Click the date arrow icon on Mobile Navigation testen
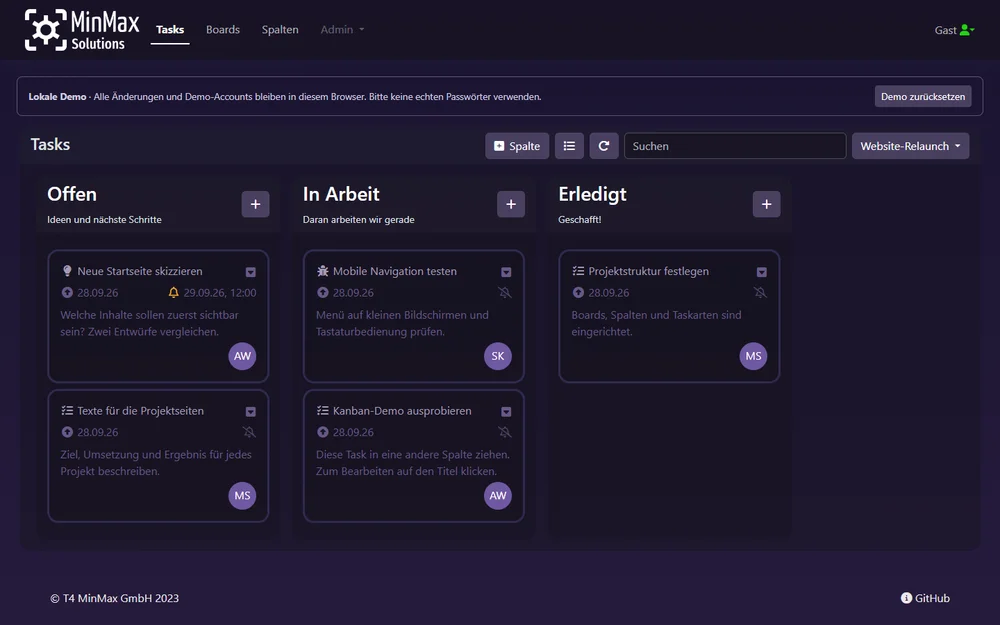 (323, 293)
